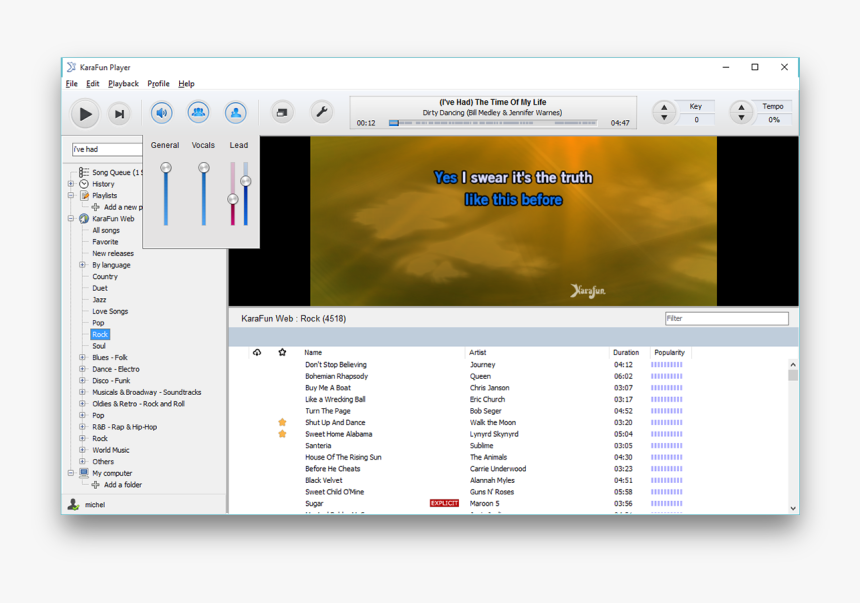
Task: Click the Vocals volume slider handle
Action: pyautogui.click(x=204, y=168)
